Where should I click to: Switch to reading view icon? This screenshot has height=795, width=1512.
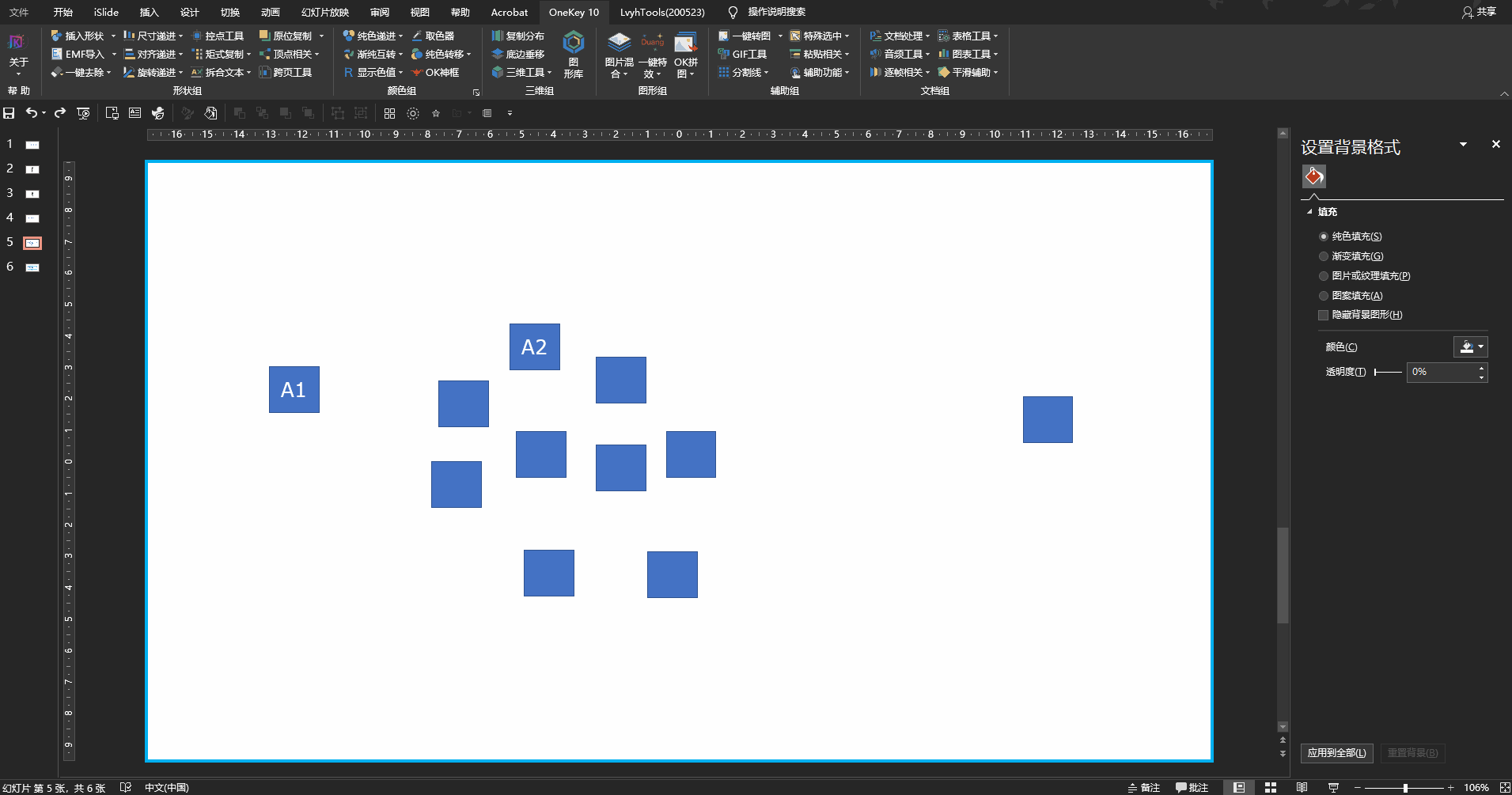click(1302, 788)
